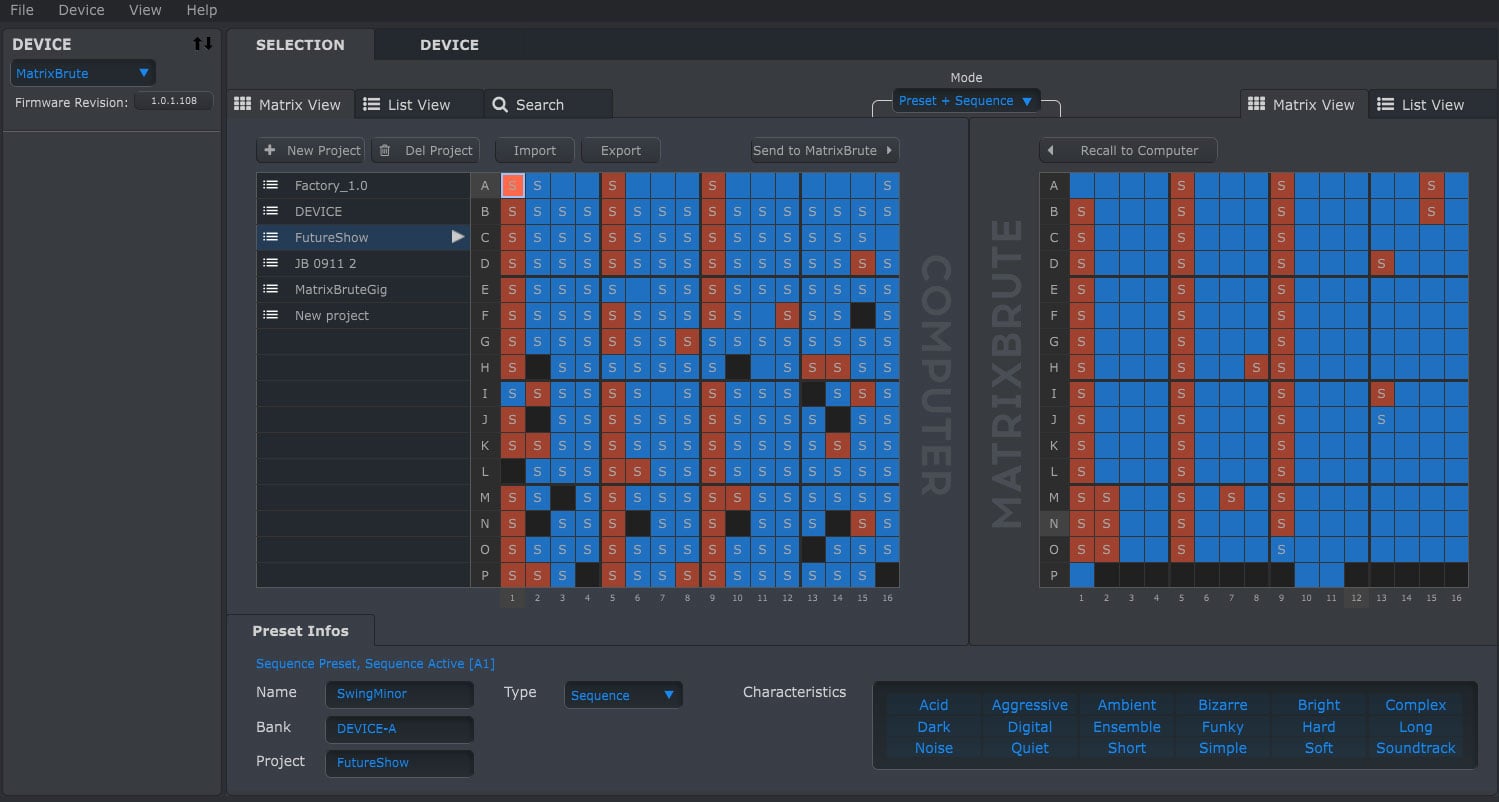
Task: Open the Search tab
Action: [548, 104]
